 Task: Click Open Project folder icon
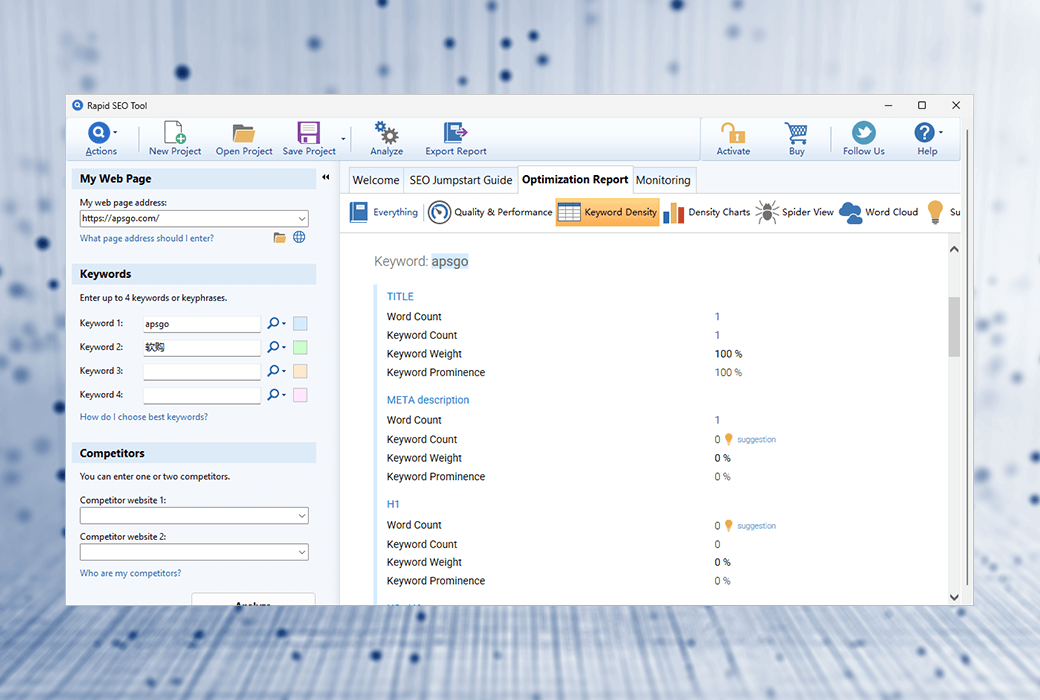coord(243,133)
